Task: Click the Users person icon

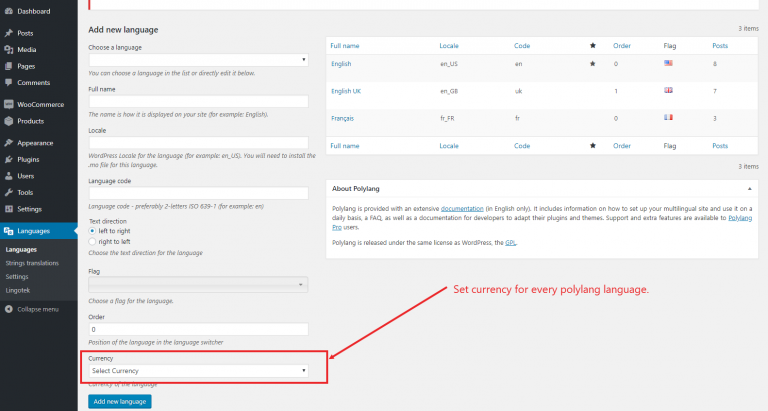Action: click(x=9, y=176)
